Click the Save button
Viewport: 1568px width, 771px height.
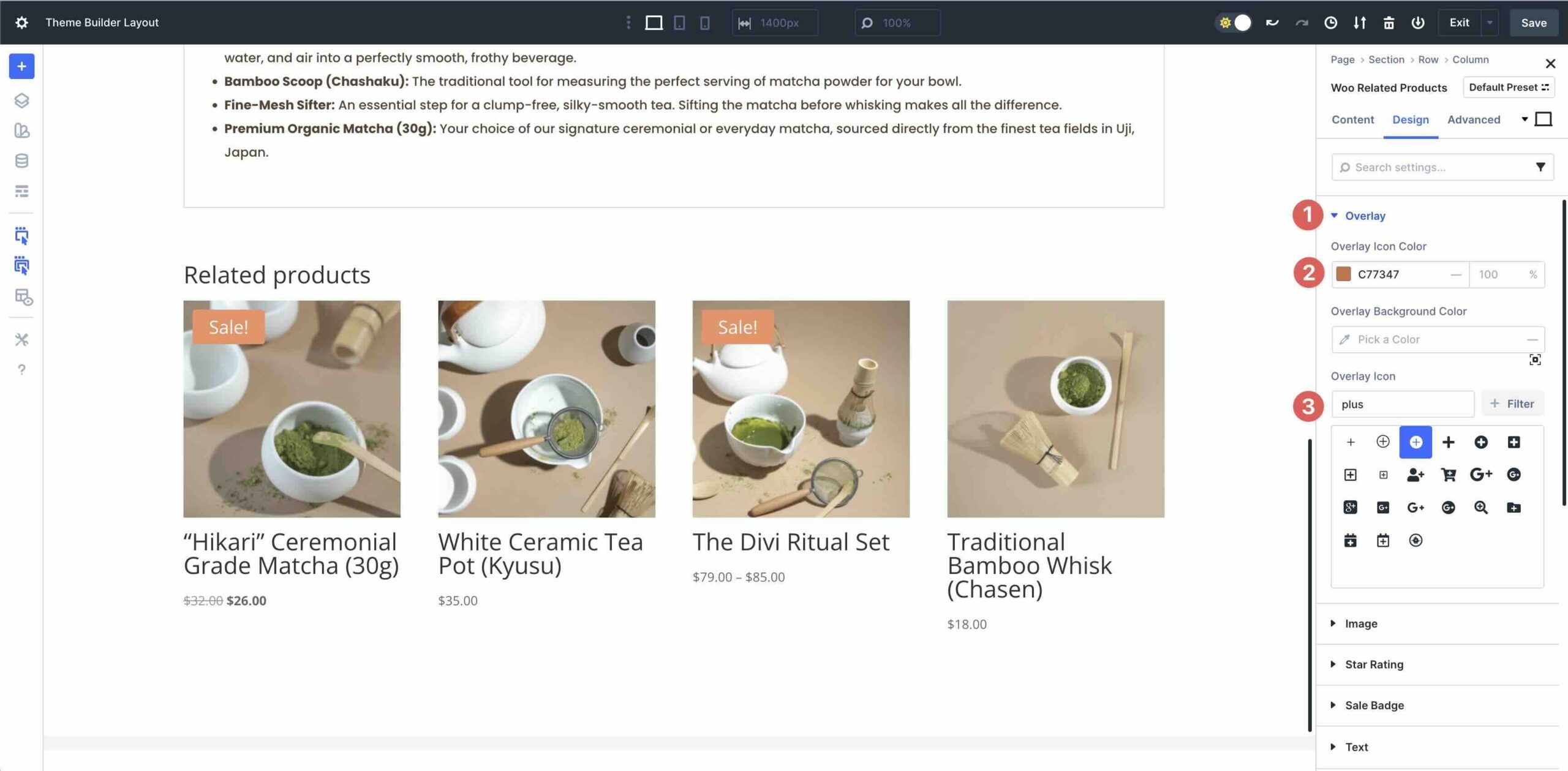[1534, 23]
